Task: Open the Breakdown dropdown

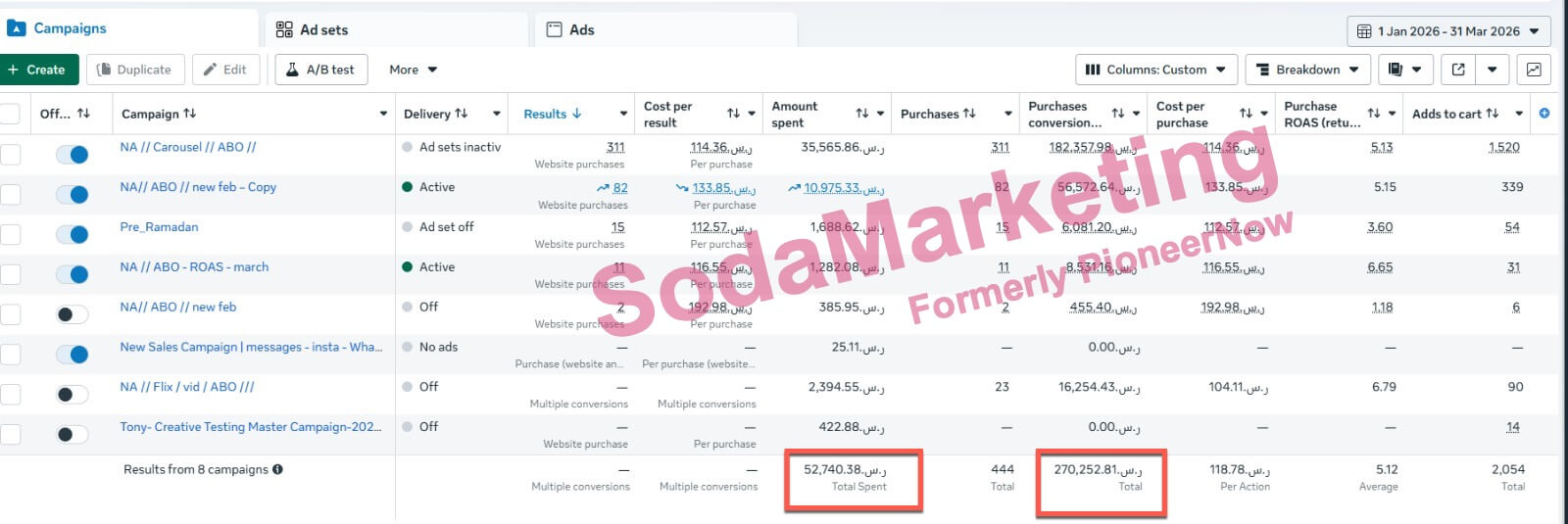Action: click(1307, 70)
